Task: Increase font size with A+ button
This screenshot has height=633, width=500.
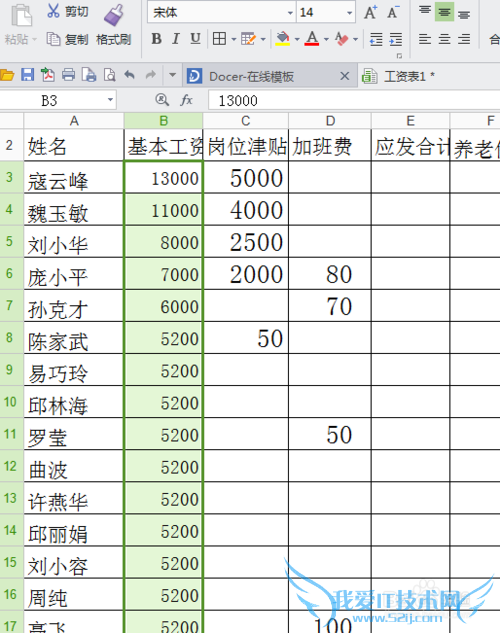Action: tap(370, 12)
